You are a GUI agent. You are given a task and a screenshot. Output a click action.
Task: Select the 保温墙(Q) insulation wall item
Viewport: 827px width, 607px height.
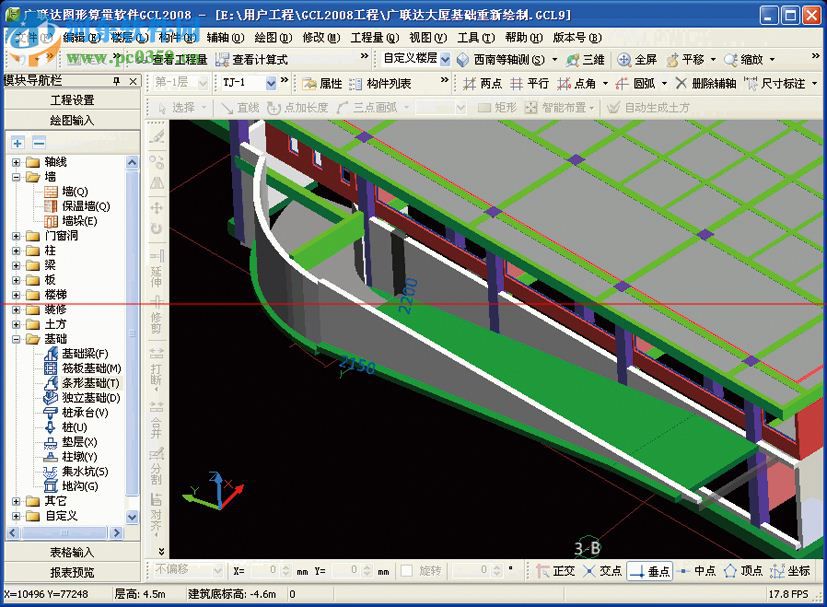[x=86, y=206]
